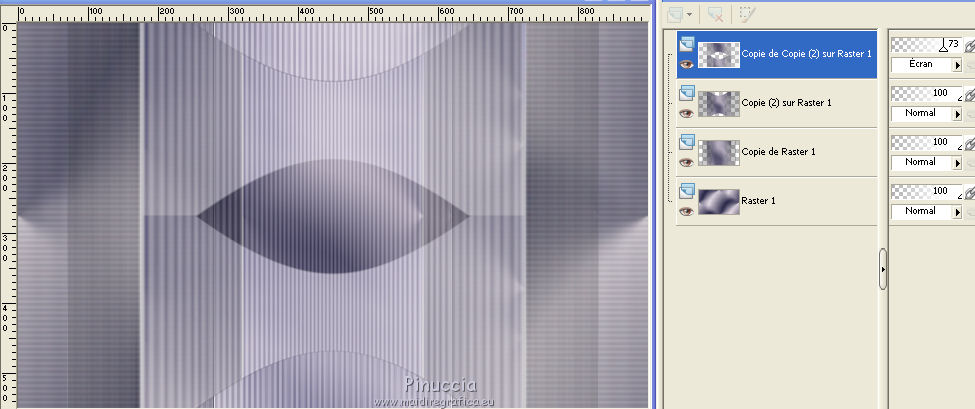The width and height of the screenshot is (975, 409).
Task: Select layer name Copie (2) sur Raster 1
Action: tap(787, 103)
